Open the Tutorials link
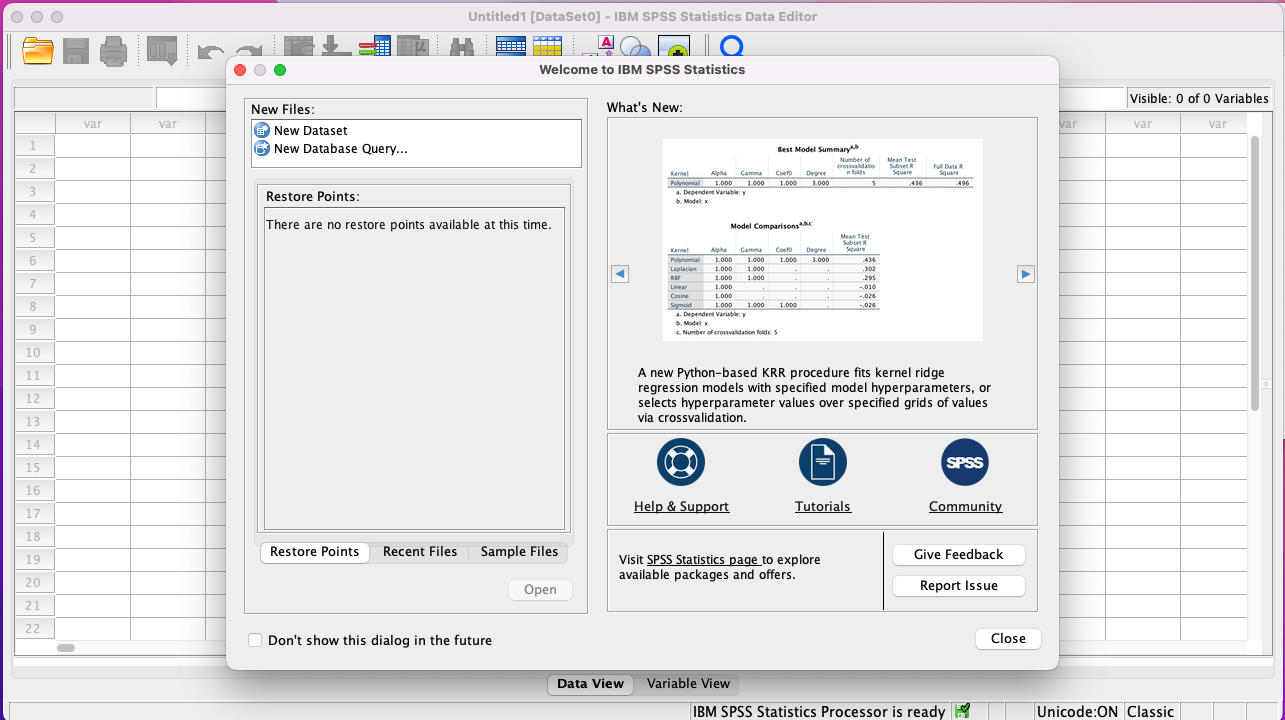Screen dimensions: 1285x720 coord(823,507)
